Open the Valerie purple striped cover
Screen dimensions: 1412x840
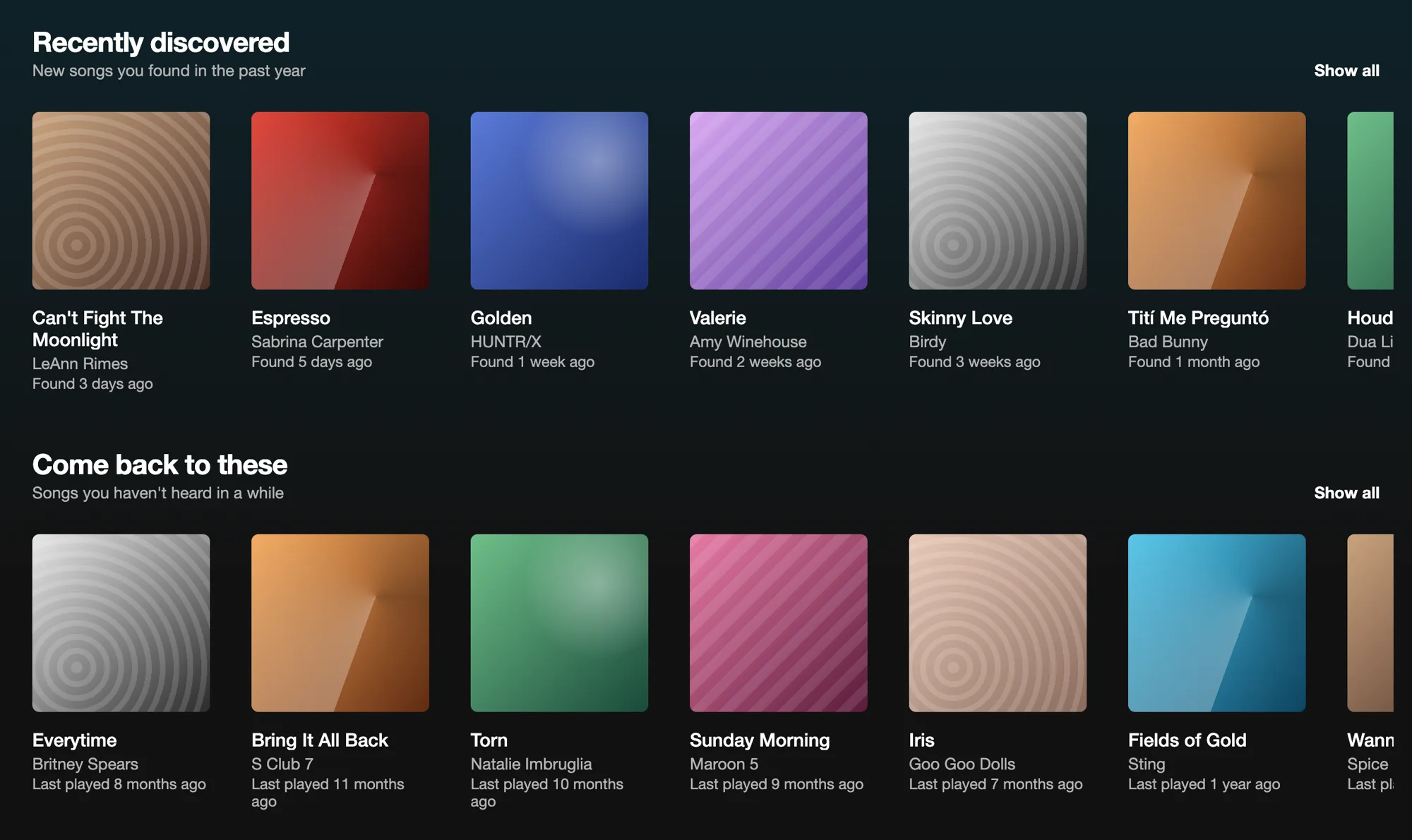click(x=778, y=200)
